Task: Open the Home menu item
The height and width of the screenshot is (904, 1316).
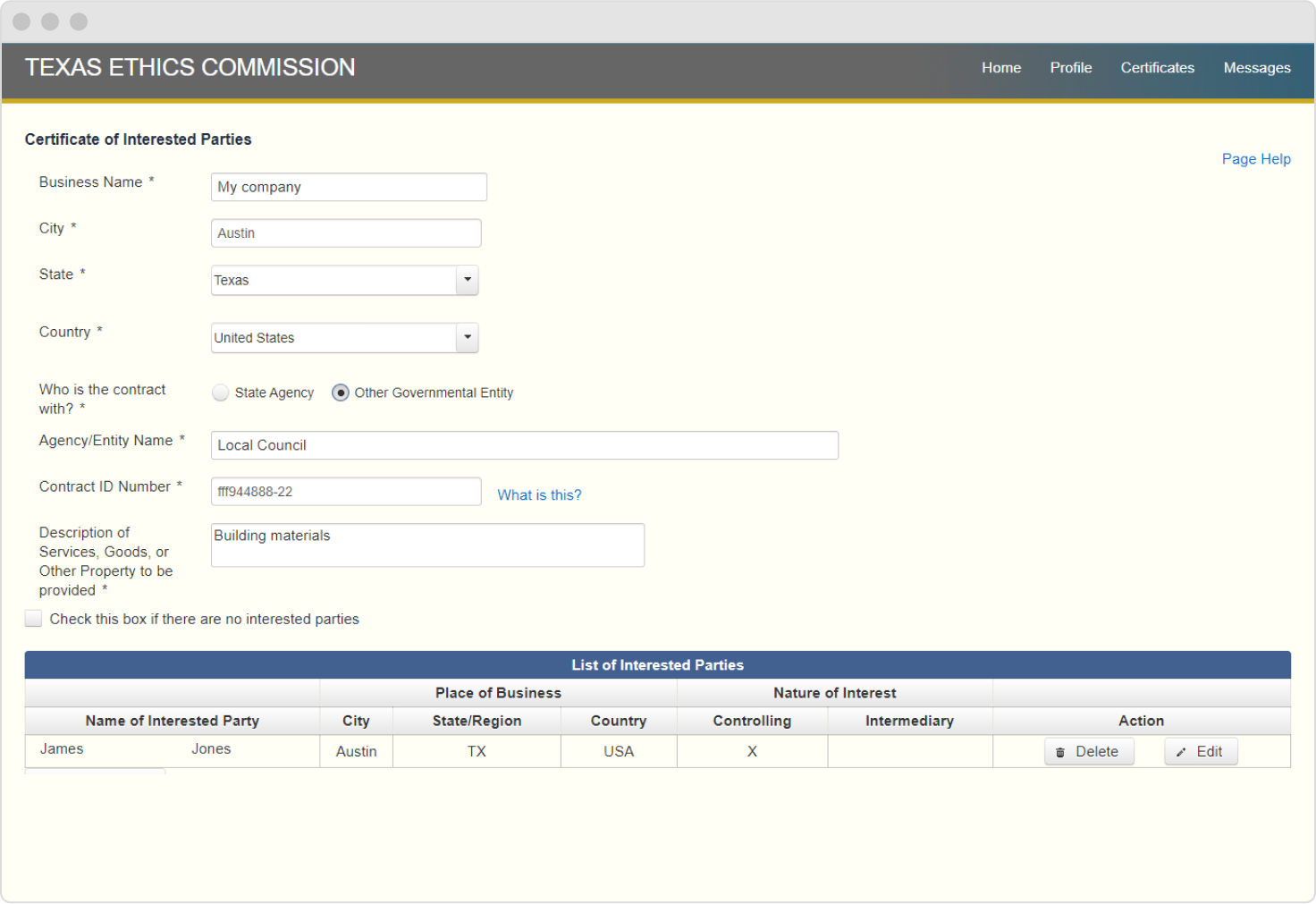Action: point(1000,67)
